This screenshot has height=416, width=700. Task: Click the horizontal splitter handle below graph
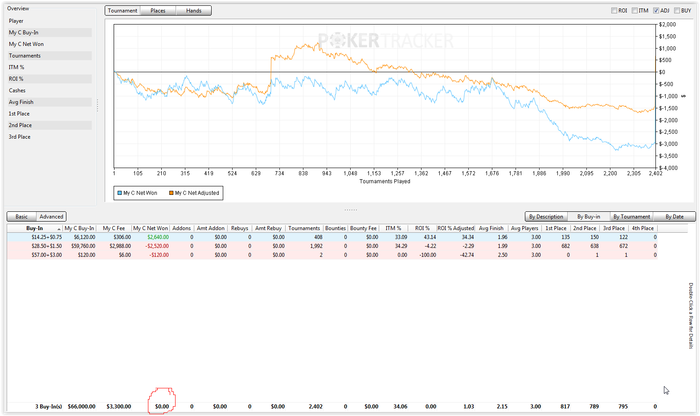click(x=351, y=209)
